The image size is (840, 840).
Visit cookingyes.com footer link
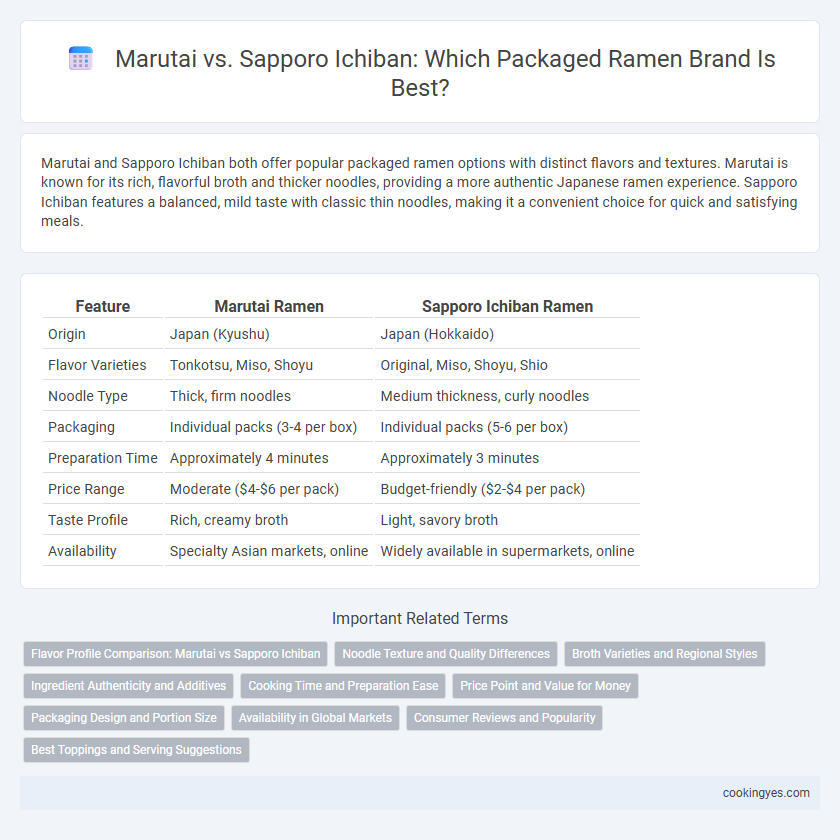pos(766,793)
